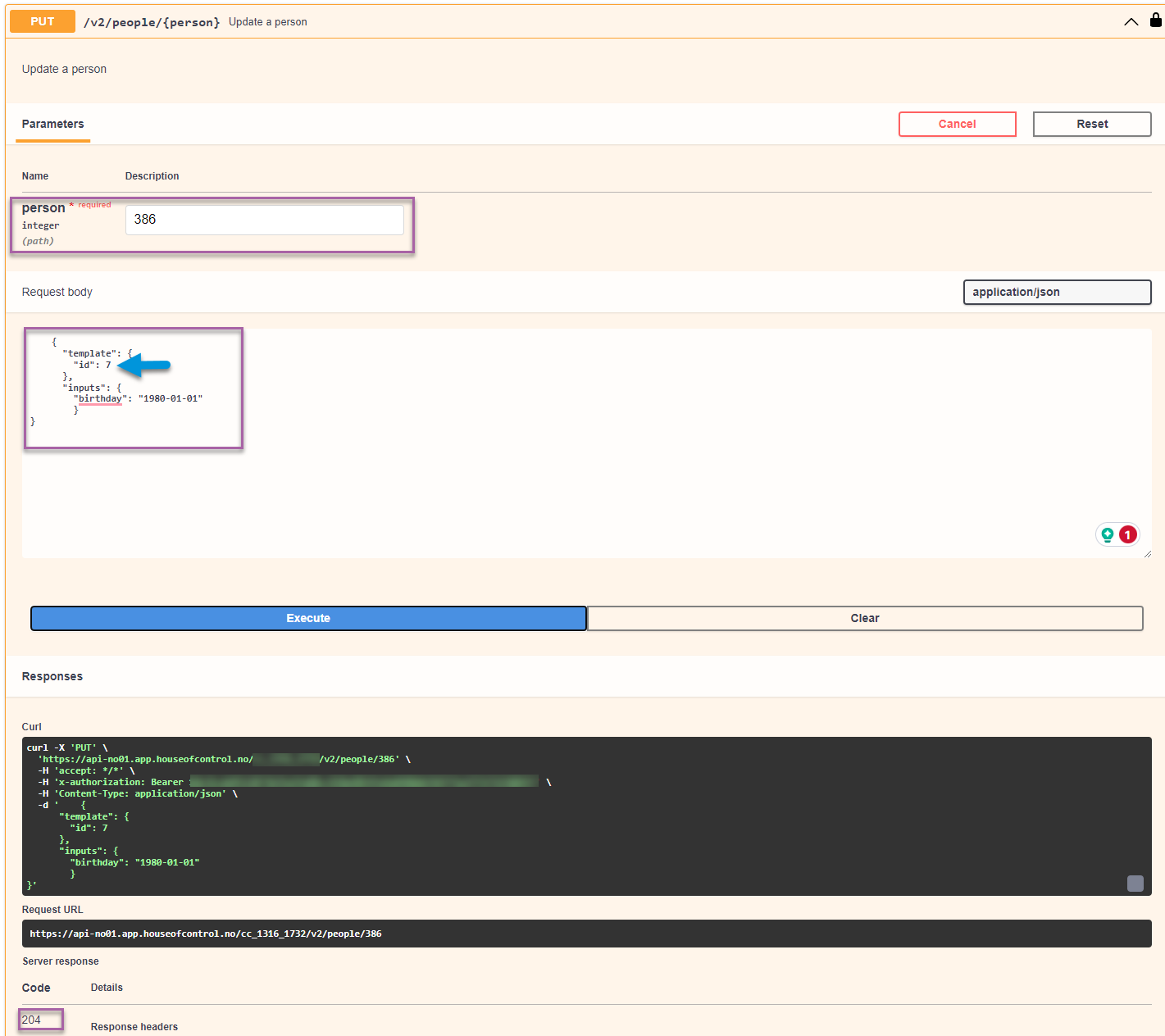
Task: Cancel the try-it-out mode
Action: coord(957,124)
